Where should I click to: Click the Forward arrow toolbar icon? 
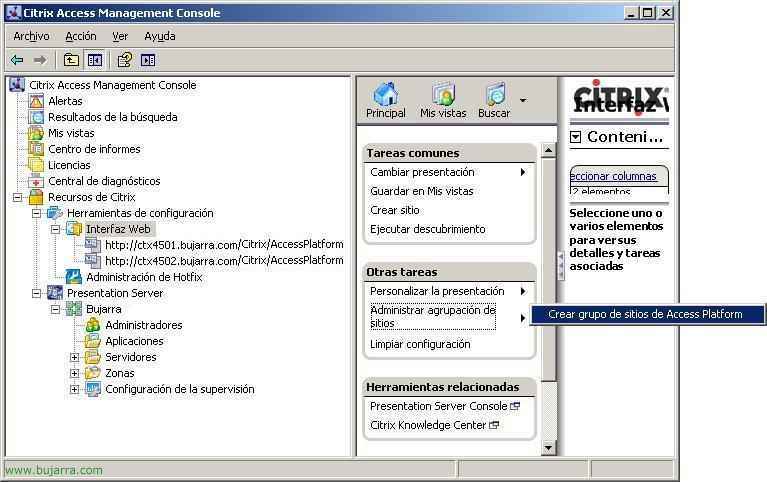coord(40,60)
